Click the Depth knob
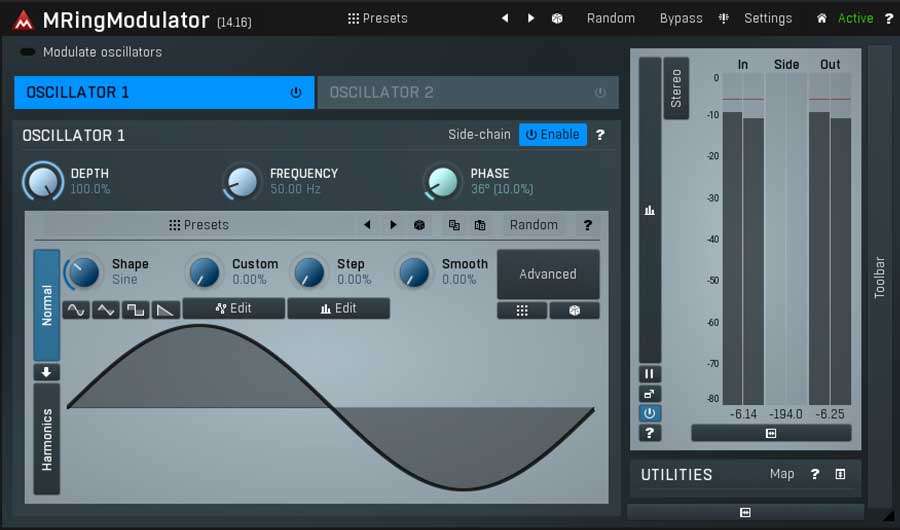 tap(43, 181)
